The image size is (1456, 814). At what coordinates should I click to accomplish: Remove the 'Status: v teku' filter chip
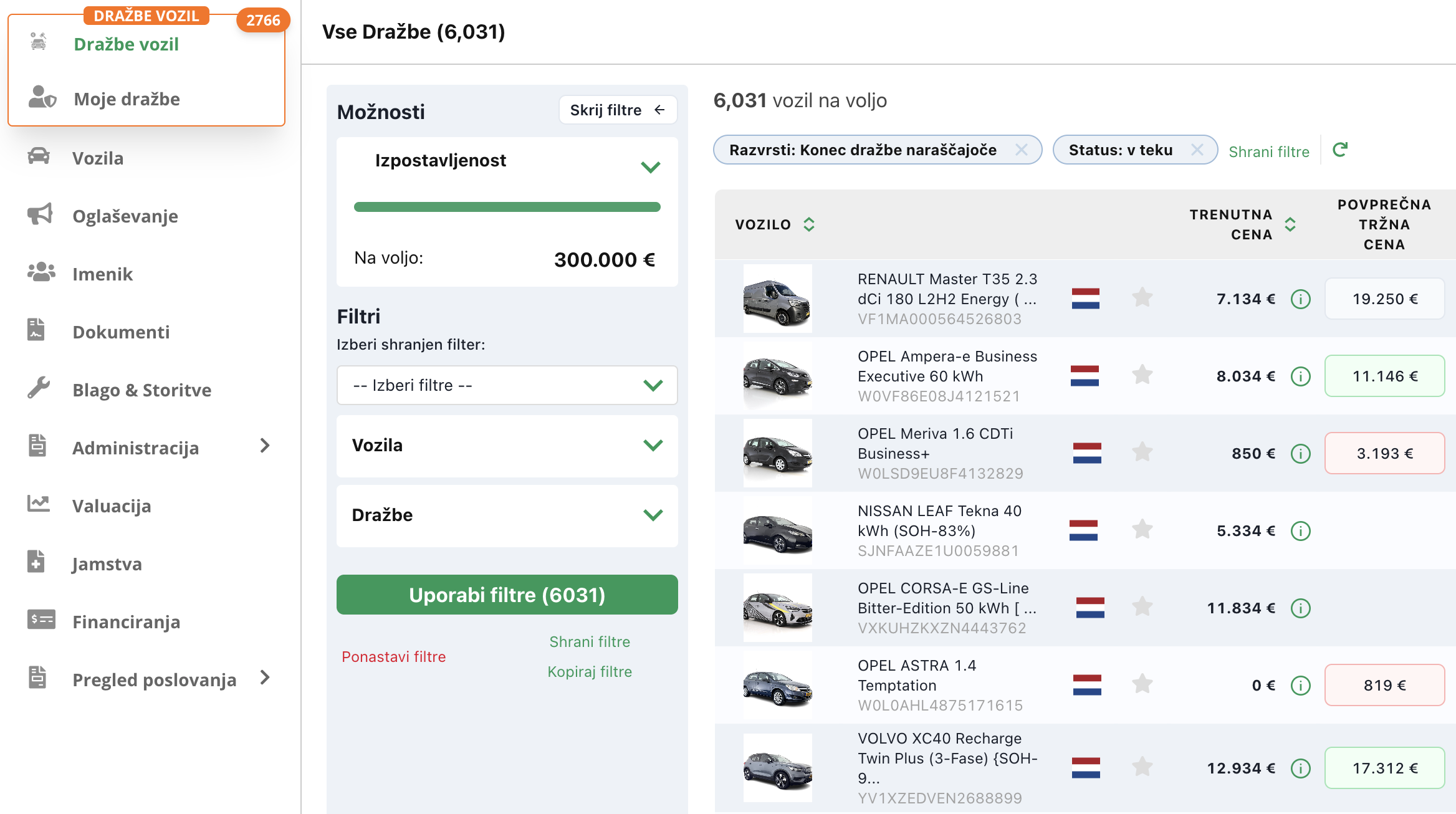[x=1197, y=150]
